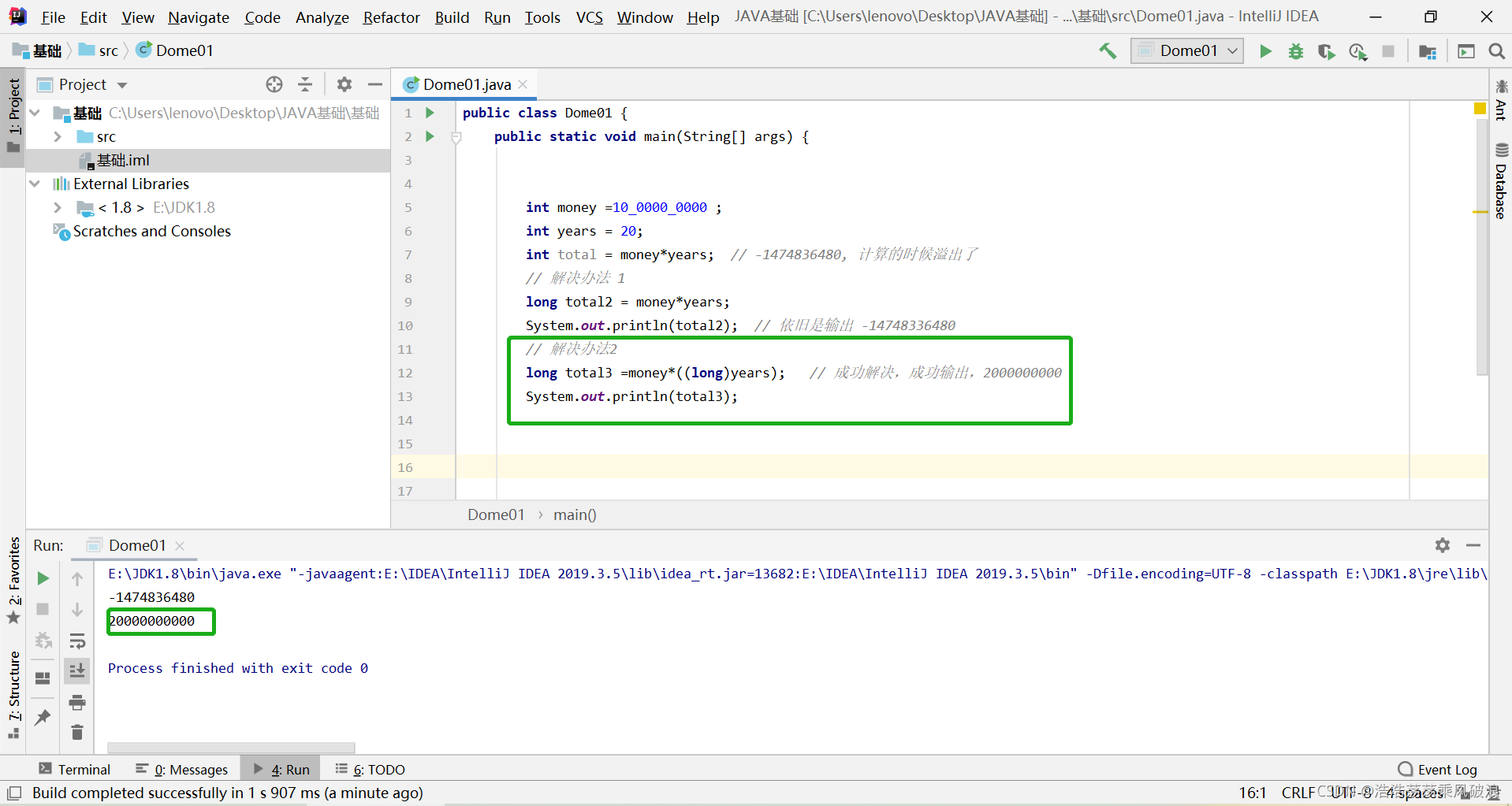Toggle scroll to end in Run console
Image resolution: width=1512 pixels, height=806 pixels.
click(x=77, y=670)
